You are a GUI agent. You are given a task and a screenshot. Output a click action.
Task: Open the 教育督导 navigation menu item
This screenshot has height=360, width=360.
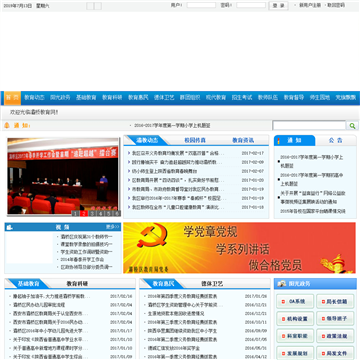294,98
